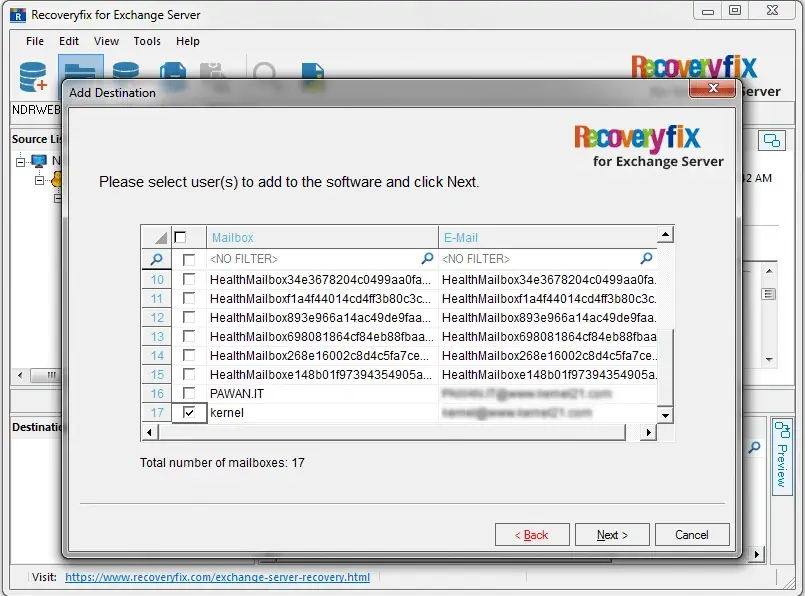
Task: Collapse the second-level tree node expander
Action: pos(40,180)
